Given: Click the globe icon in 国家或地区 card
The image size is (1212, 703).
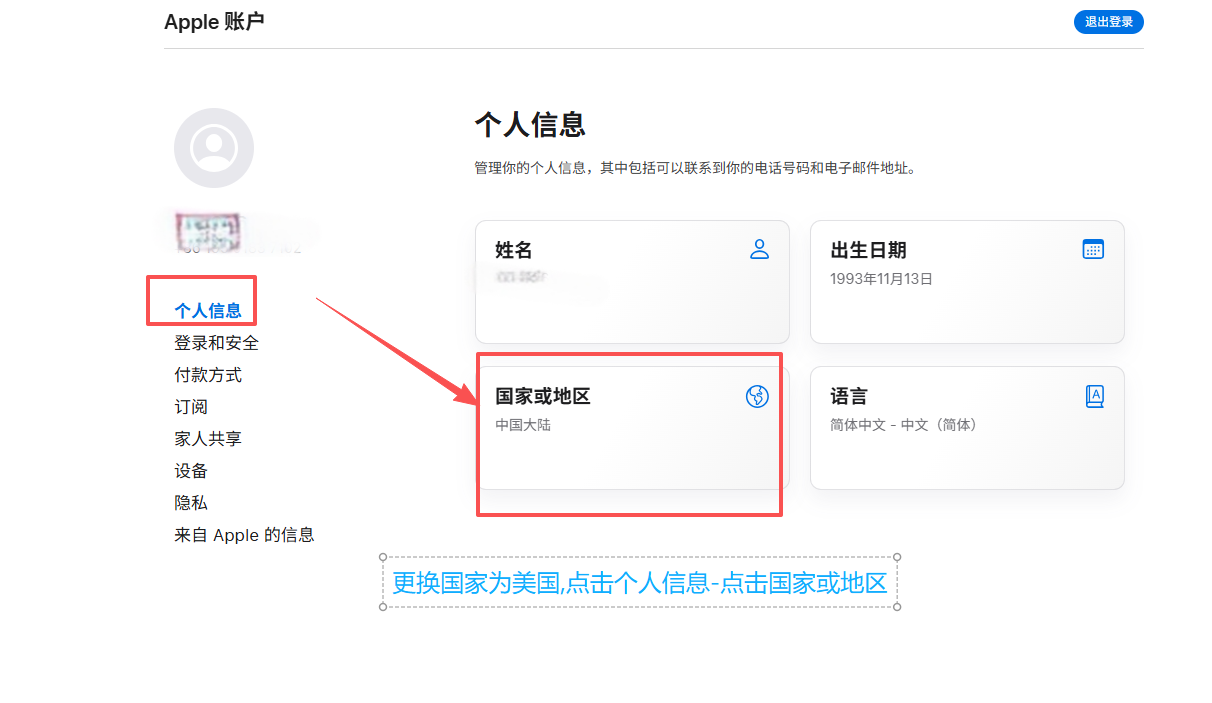Looking at the screenshot, I should pos(757,397).
